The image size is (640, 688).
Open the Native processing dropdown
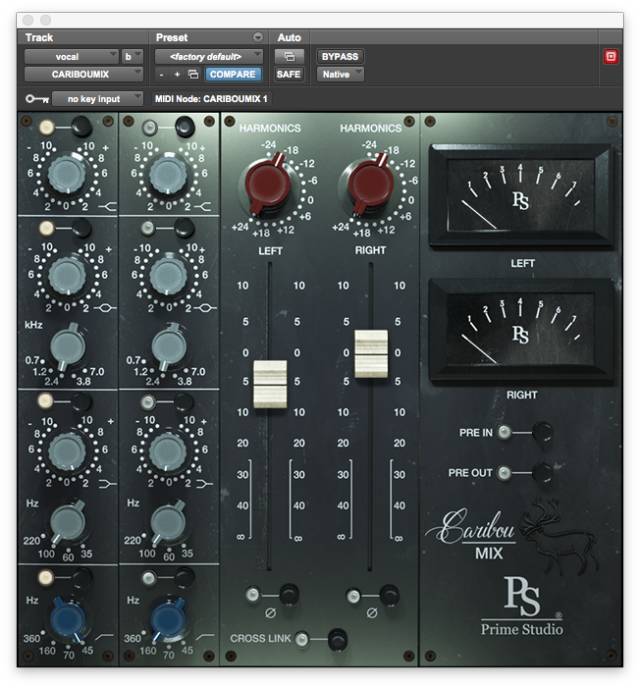coord(340,74)
